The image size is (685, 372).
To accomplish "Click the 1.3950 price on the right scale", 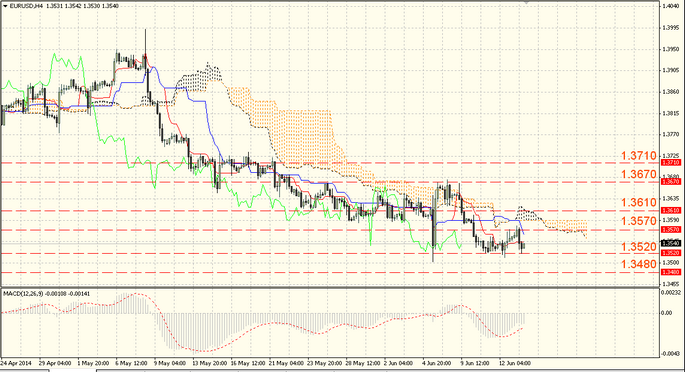I will (671, 49).
